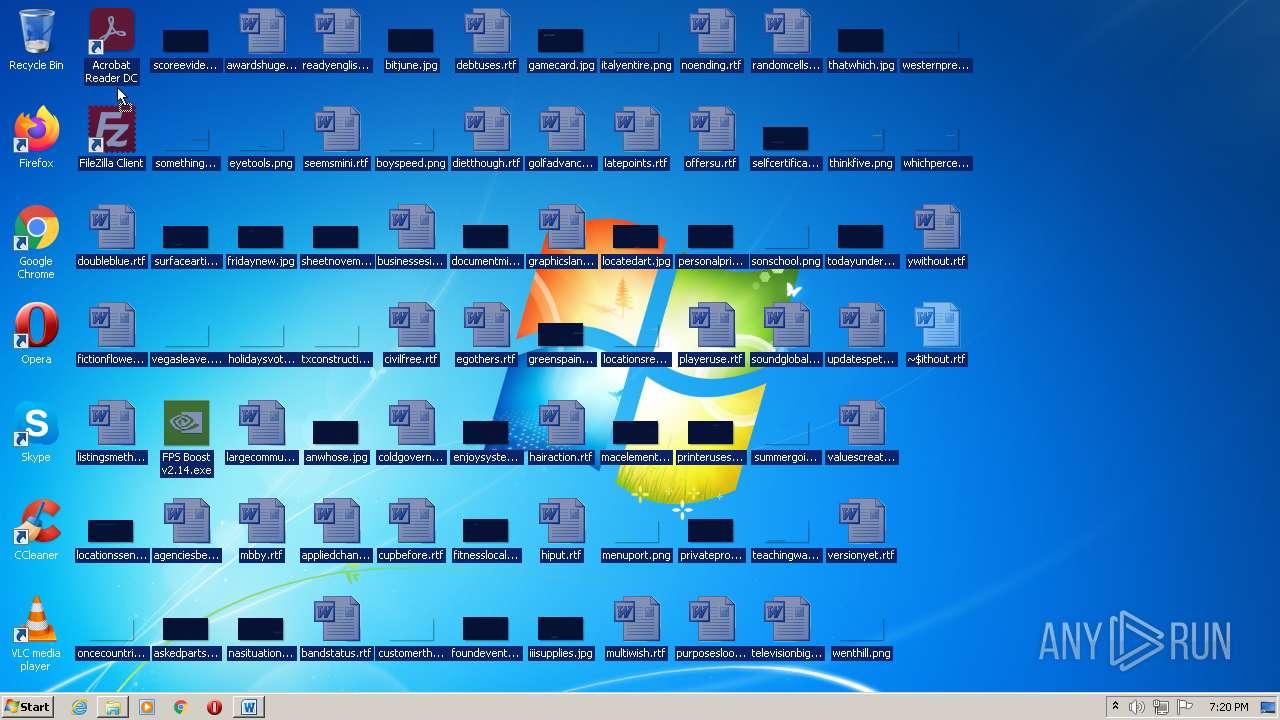Click the Opera taskbar icon
Viewport: 1280px width, 720px height.
[x=214, y=707]
